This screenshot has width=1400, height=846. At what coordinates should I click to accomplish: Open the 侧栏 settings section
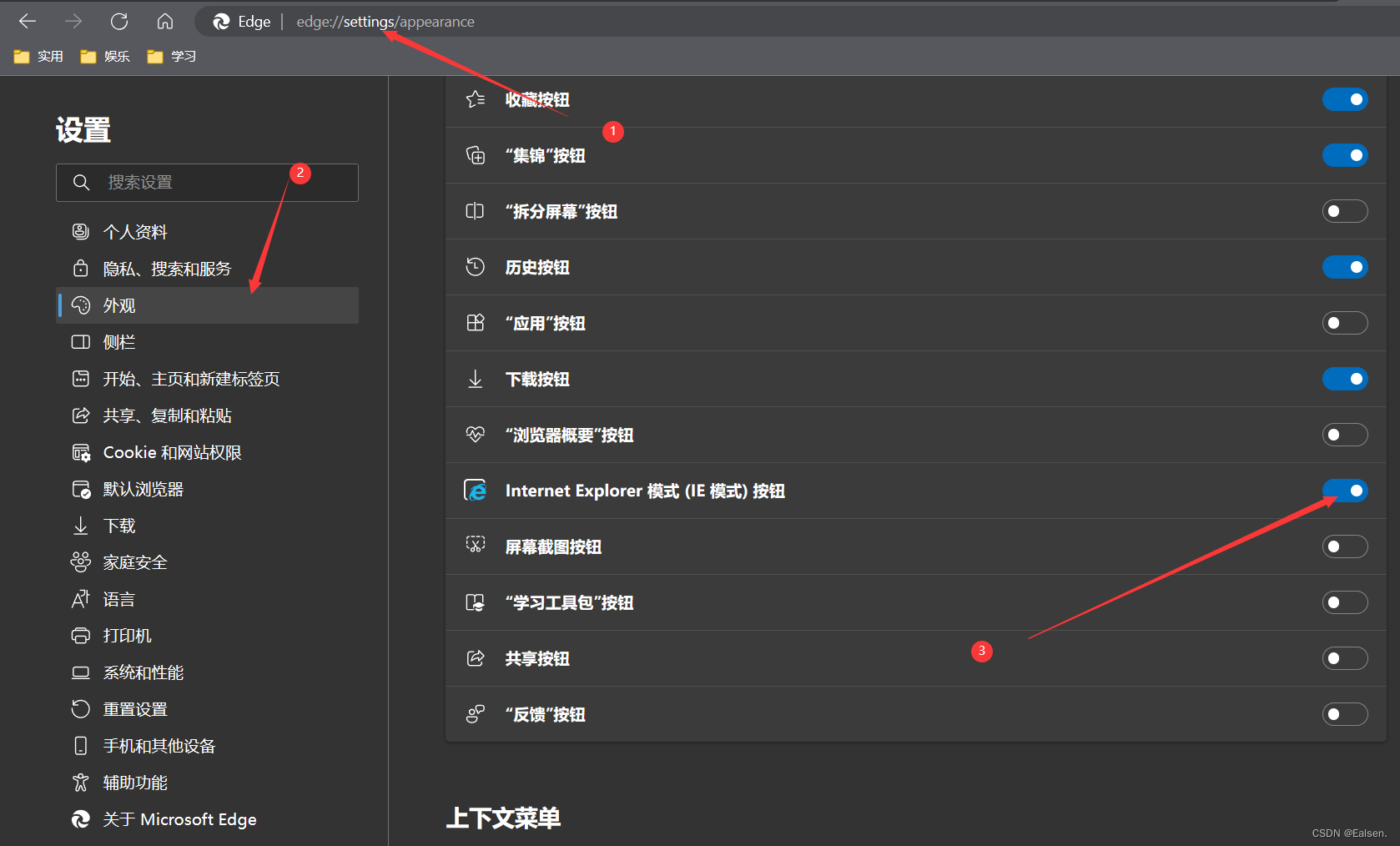[x=208, y=342]
